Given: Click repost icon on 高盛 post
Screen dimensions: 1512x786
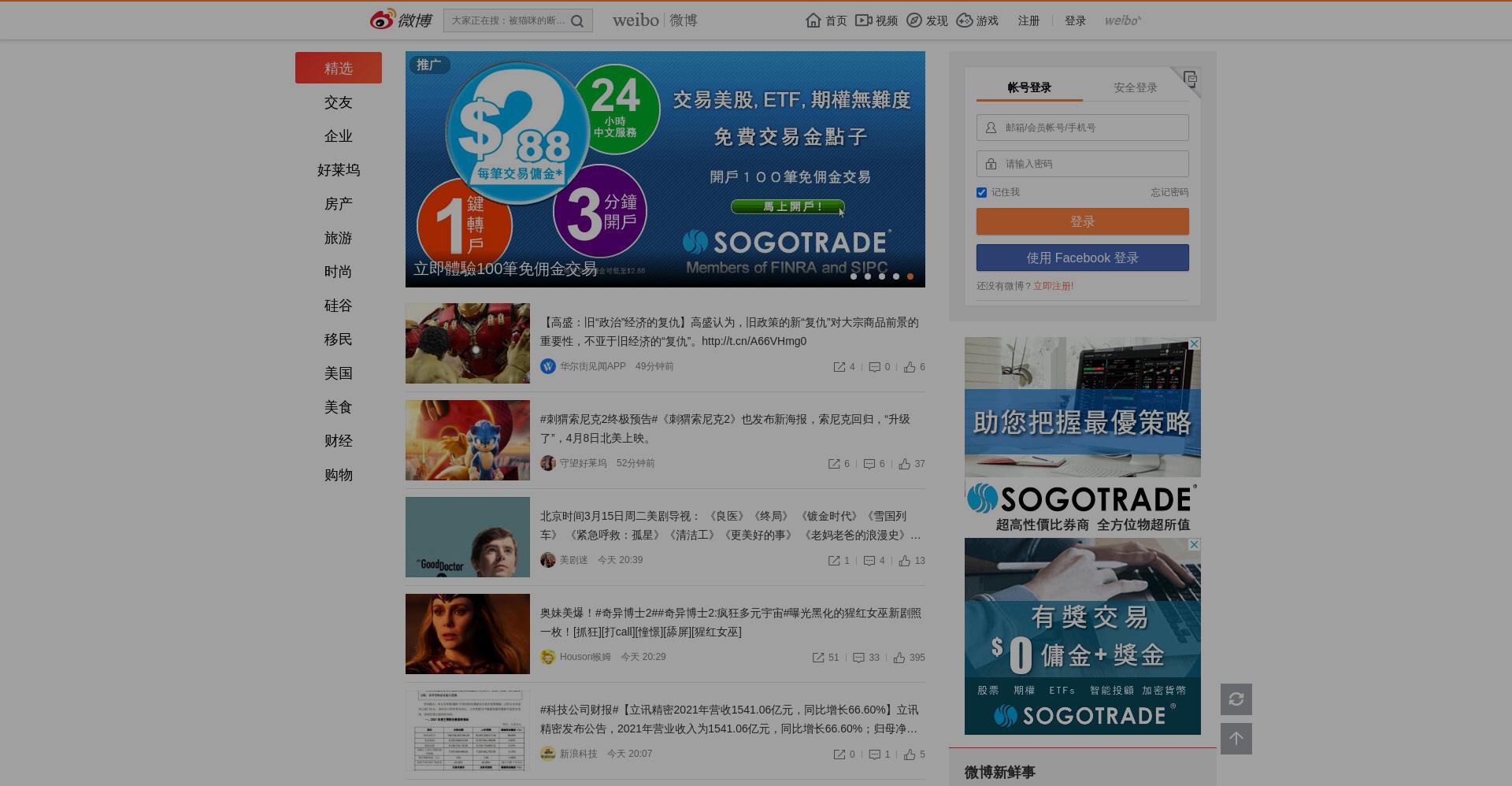Looking at the screenshot, I should pyautogui.click(x=839, y=367).
